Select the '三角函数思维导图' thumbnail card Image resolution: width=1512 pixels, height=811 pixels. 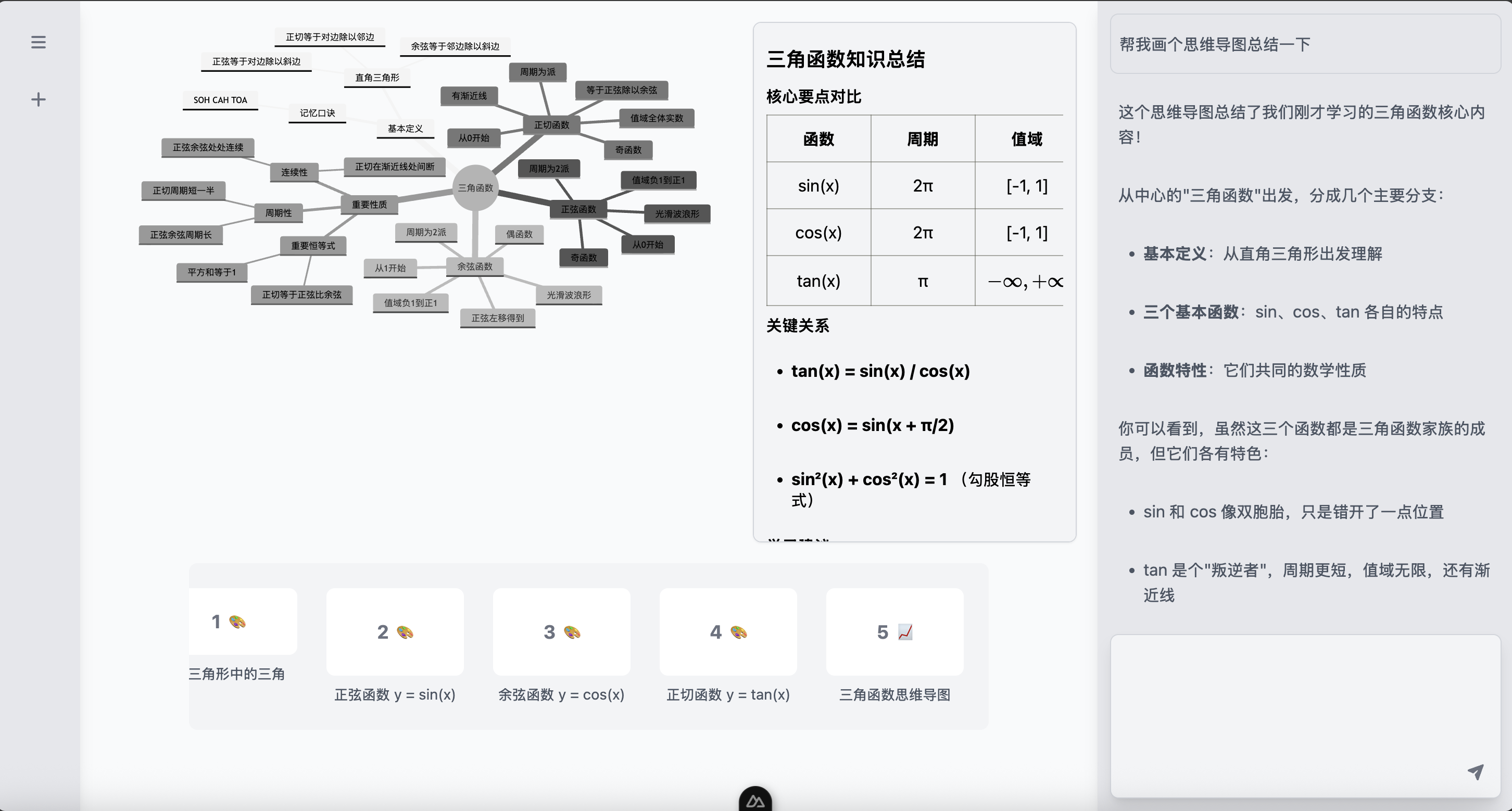(x=894, y=632)
